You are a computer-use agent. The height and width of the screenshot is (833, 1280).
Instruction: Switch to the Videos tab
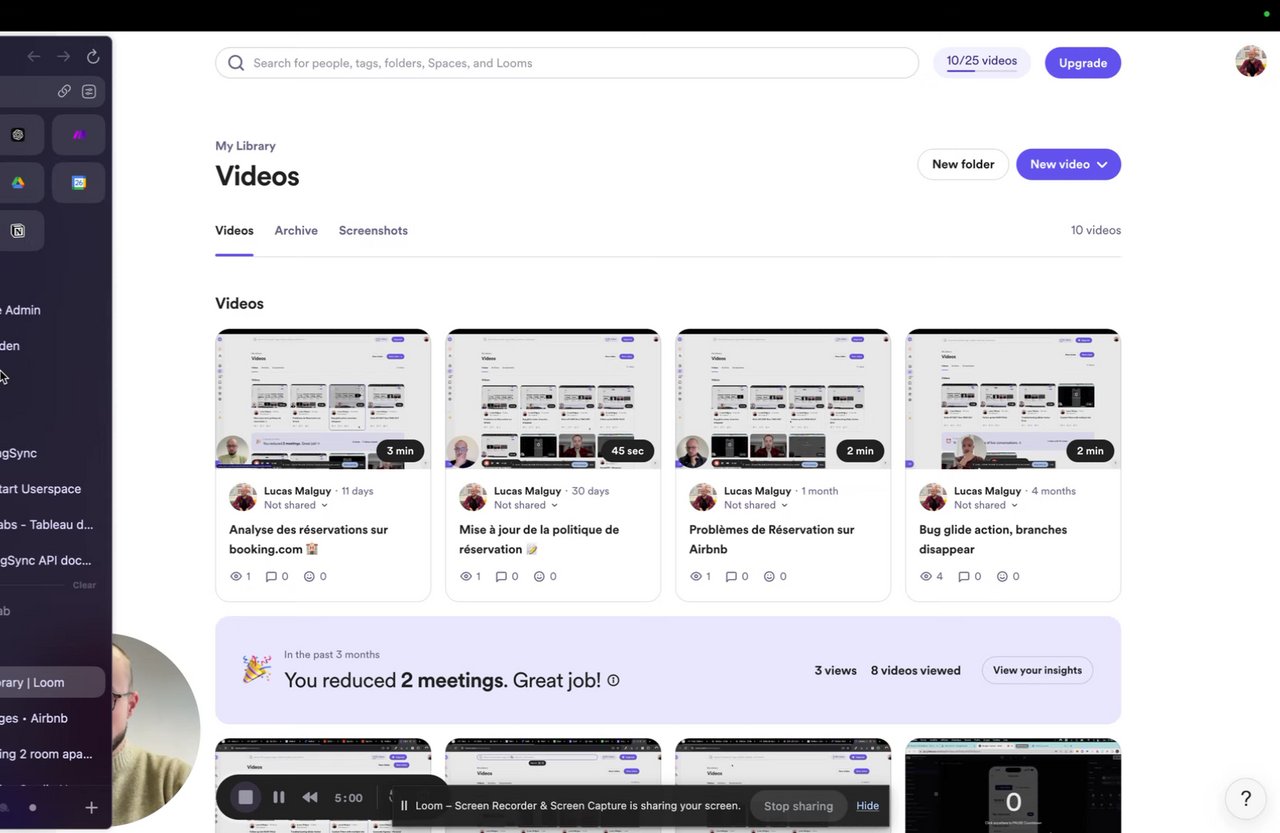[234, 231]
